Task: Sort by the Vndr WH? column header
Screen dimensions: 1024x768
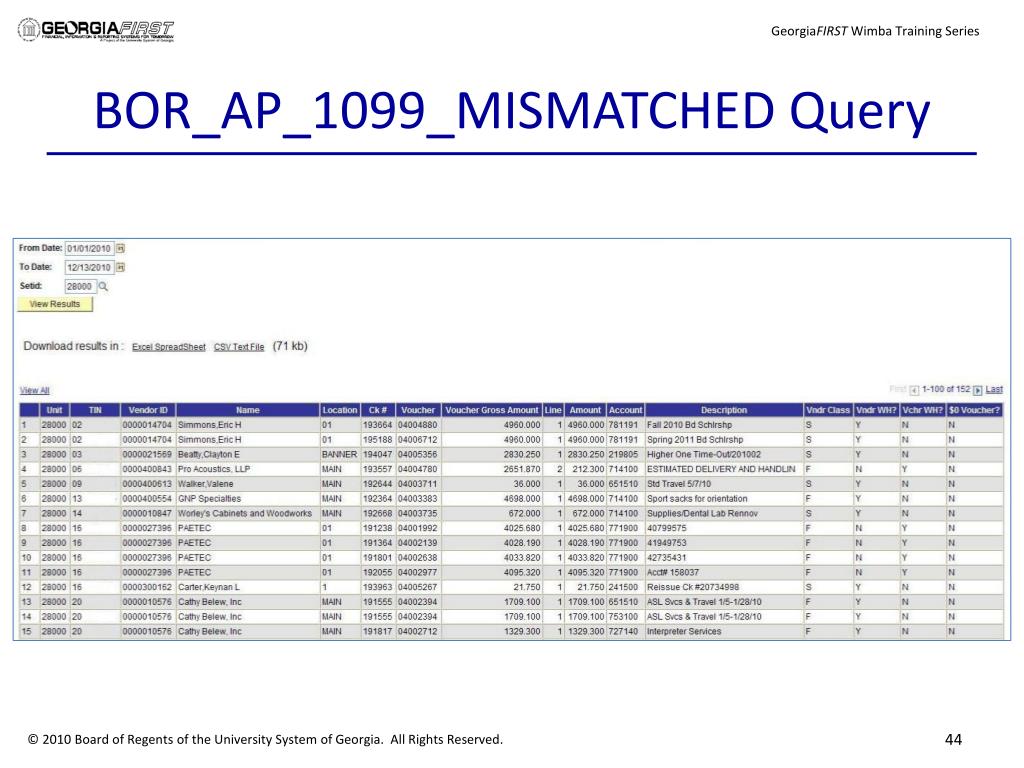Action: tap(876, 410)
